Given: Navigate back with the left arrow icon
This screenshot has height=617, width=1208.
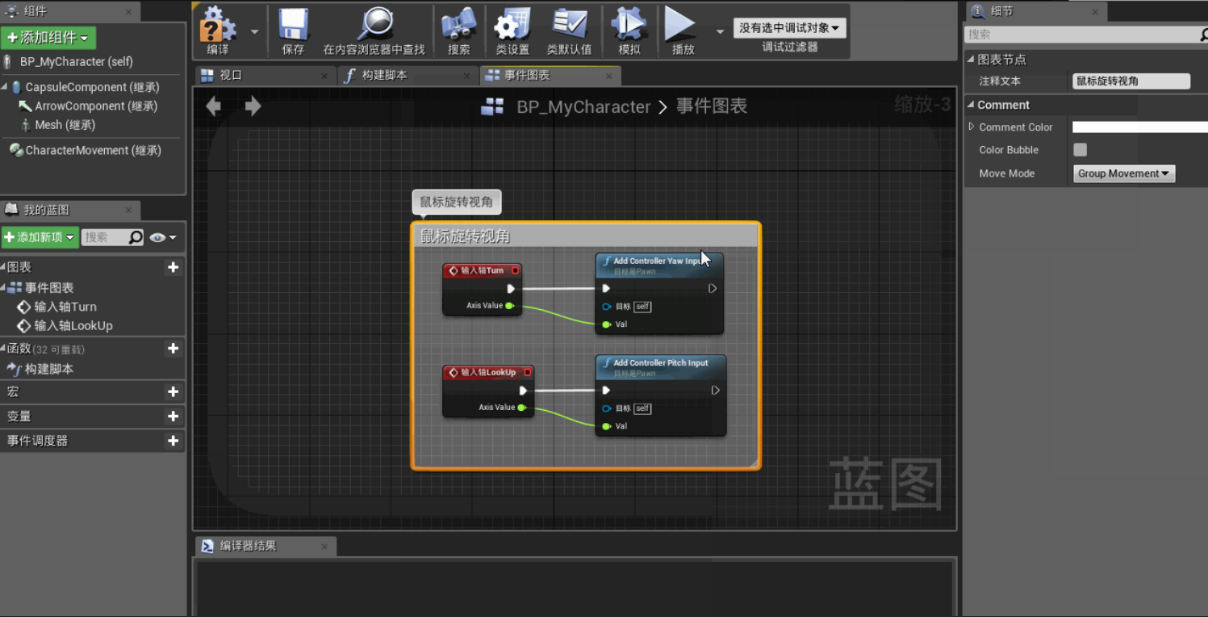Looking at the screenshot, I should (213, 106).
